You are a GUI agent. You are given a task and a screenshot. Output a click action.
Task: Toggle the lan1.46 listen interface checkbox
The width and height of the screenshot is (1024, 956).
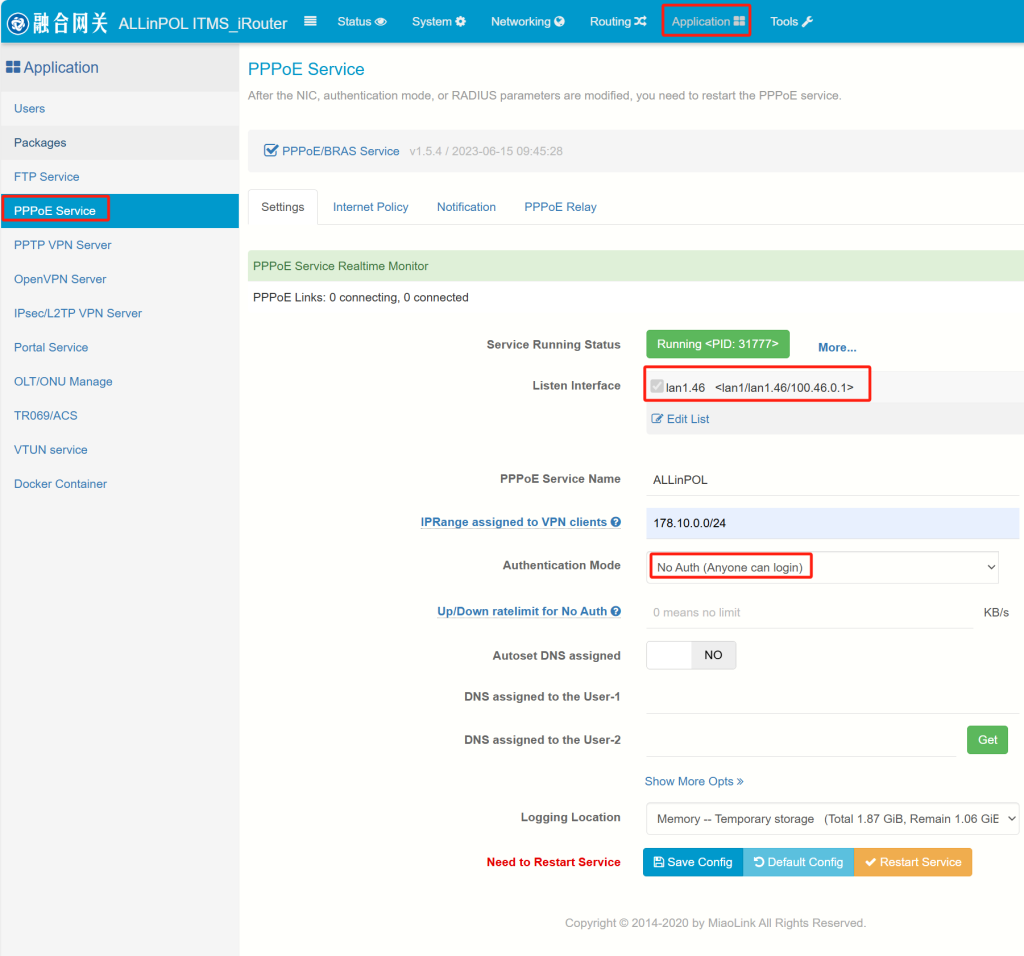pos(657,387)
